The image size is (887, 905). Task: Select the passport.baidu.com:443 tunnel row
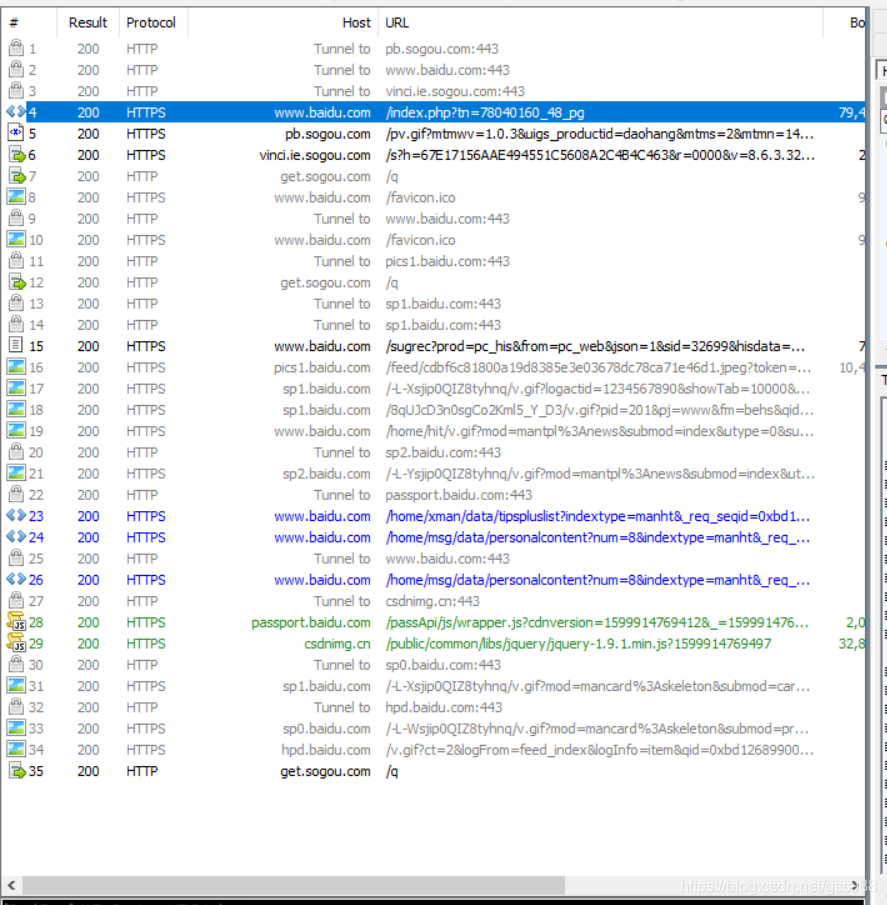point(433,495)
